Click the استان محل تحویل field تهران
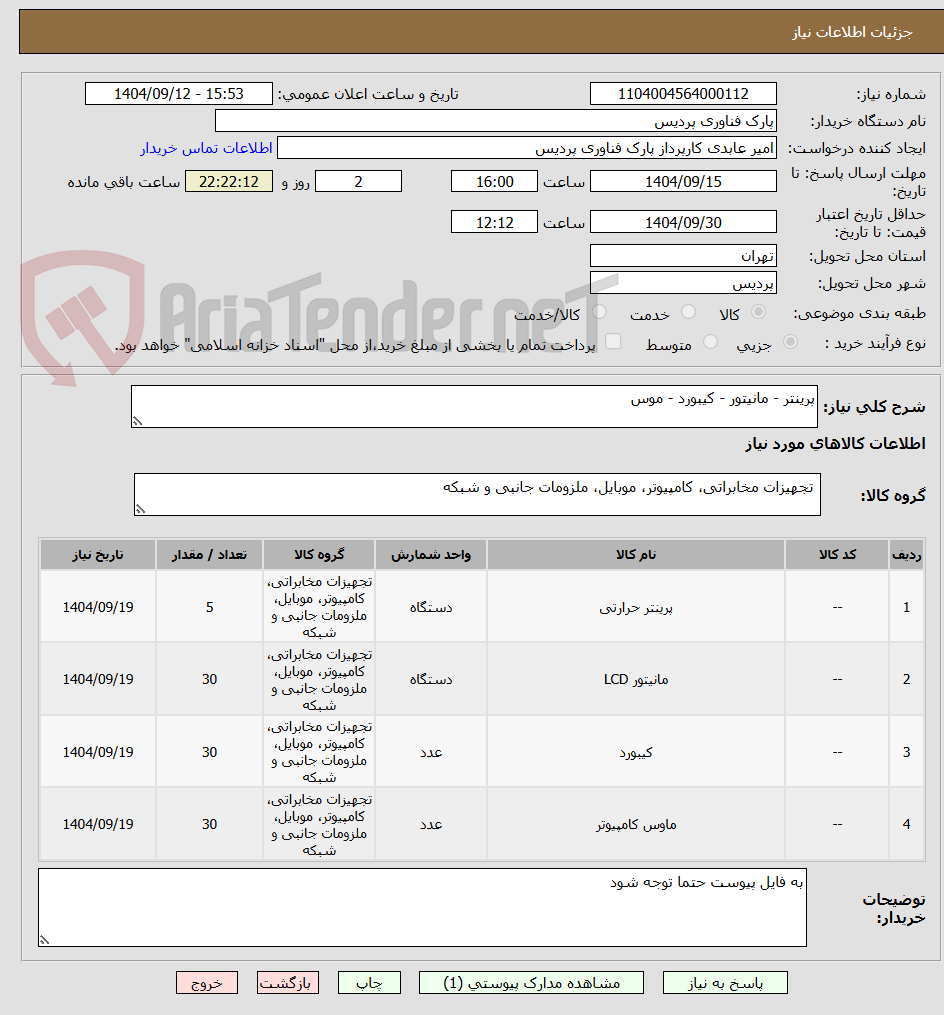This screenshot has height=1015, width=944. click(683, 256)
